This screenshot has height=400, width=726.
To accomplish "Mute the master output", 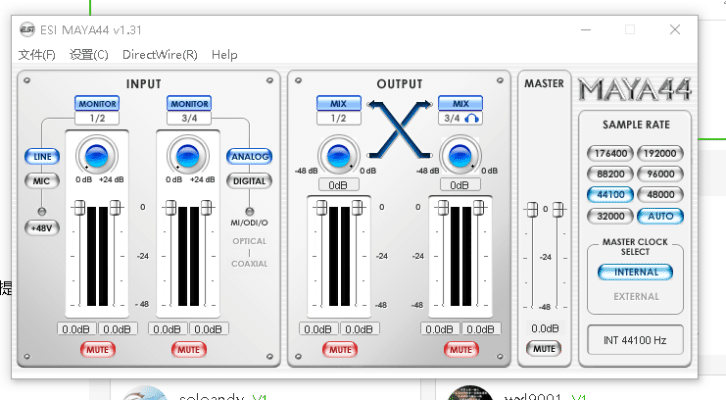I will click(544, 349).
